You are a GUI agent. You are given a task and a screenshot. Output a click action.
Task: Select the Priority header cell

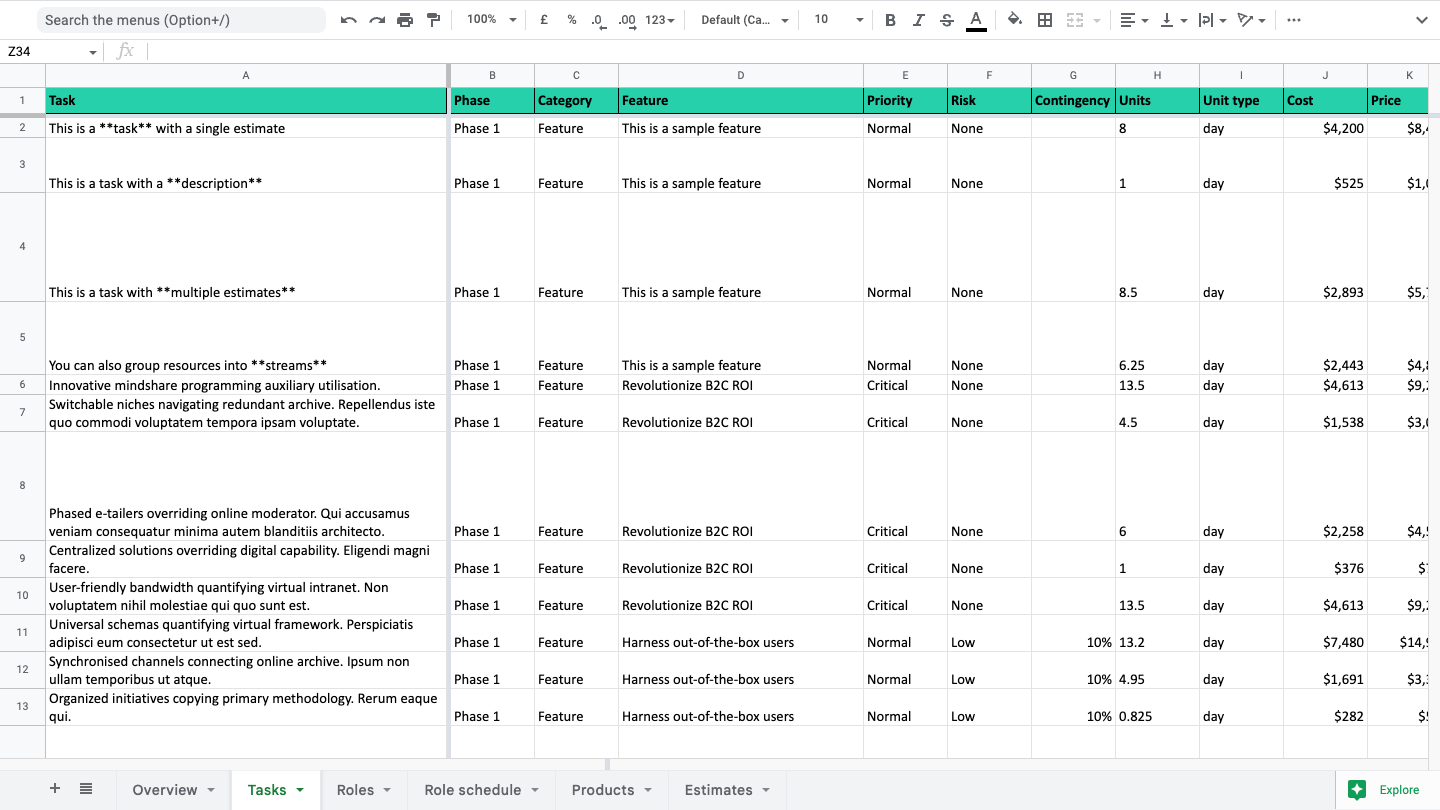905,100
